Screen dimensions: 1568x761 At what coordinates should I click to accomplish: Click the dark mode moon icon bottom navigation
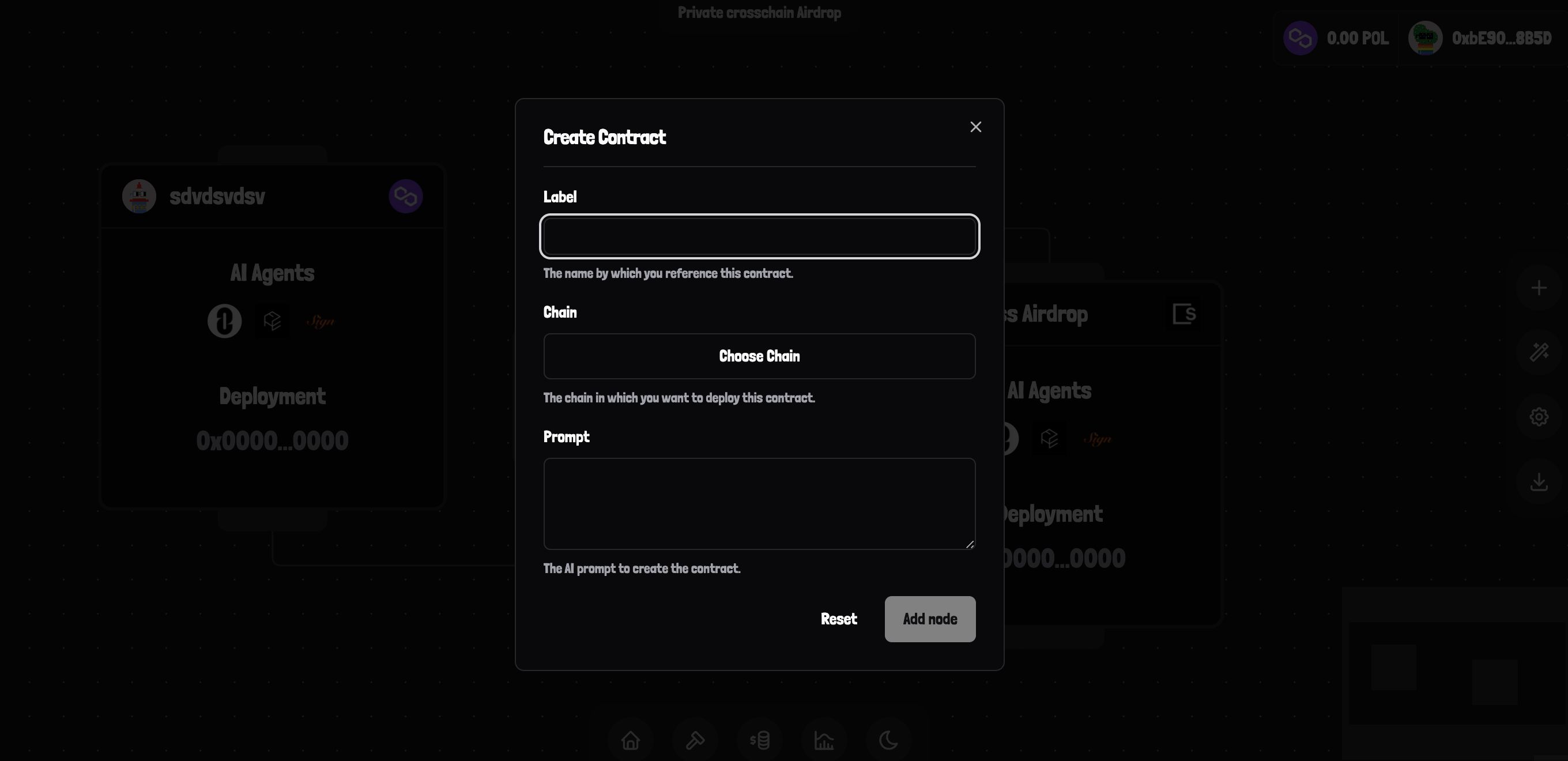point(888,739)
